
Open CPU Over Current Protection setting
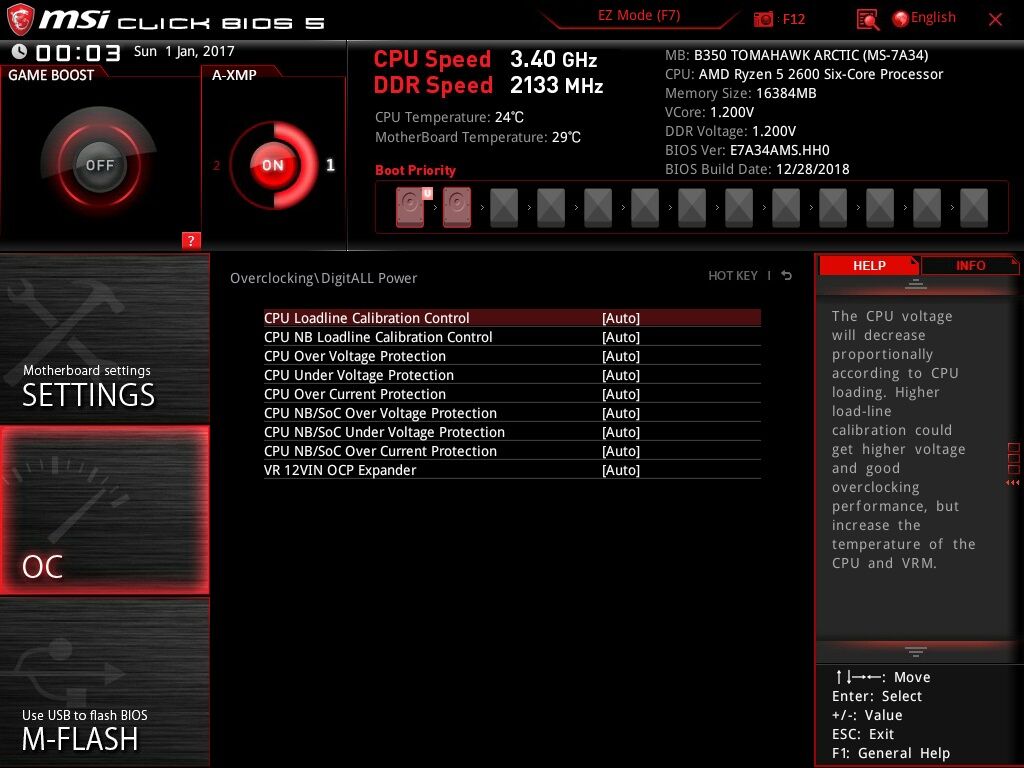point(512,394)
